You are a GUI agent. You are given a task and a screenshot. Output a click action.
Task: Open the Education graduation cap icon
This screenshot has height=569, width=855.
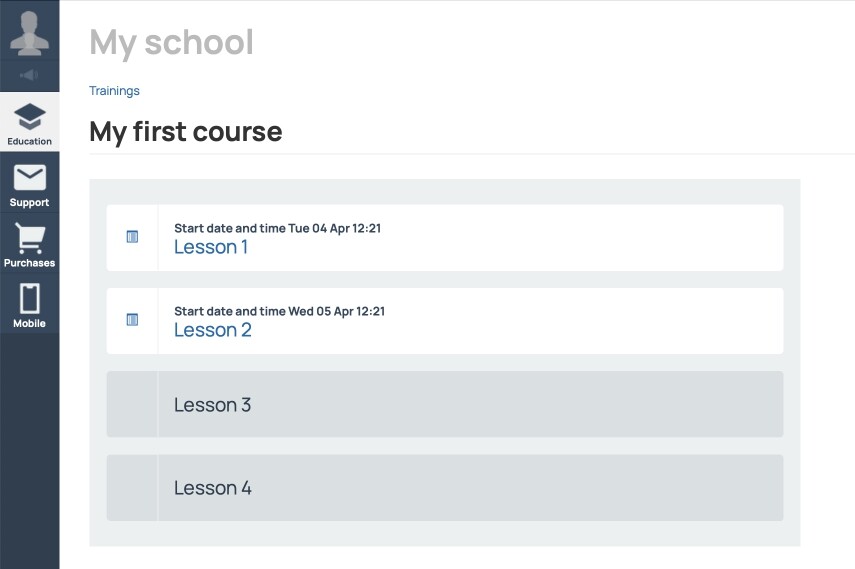[29, 117]
